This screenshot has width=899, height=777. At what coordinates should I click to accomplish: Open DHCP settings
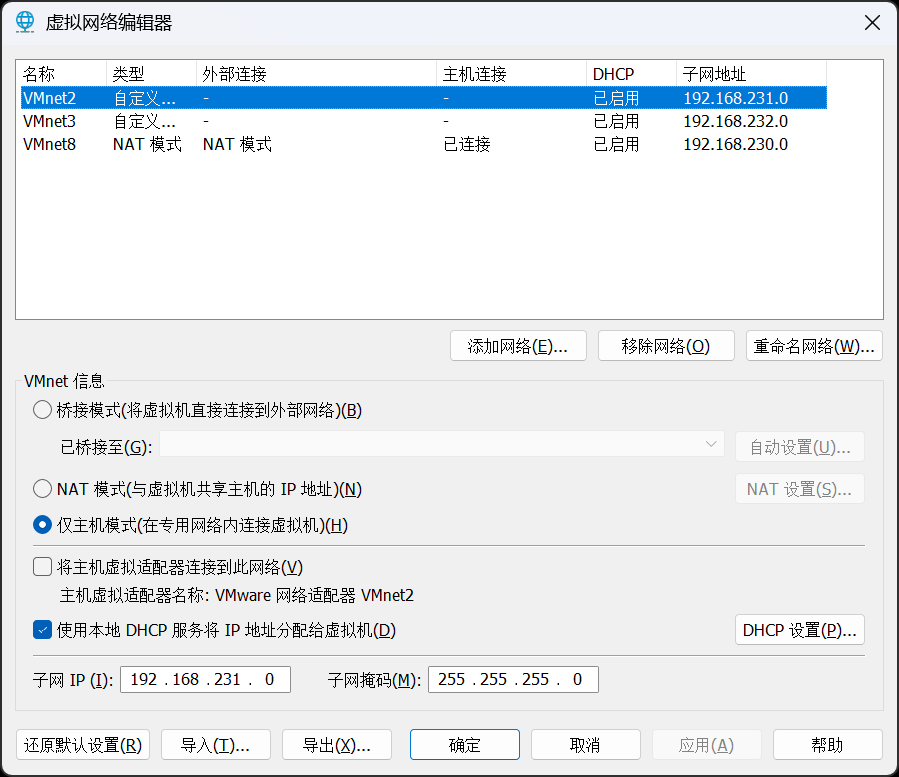pyautogui.click(x=799, y=630)
